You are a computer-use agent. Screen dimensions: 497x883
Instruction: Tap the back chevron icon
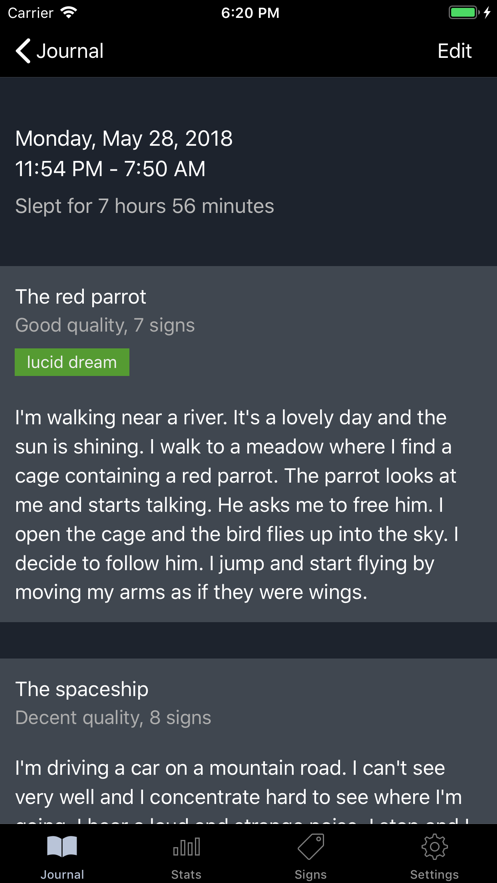(x=23, y=51)
